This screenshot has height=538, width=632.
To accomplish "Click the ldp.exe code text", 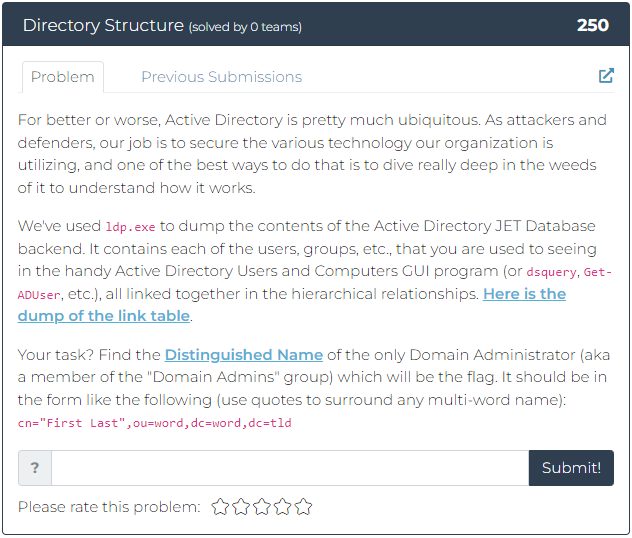I will tap(129, 227).
